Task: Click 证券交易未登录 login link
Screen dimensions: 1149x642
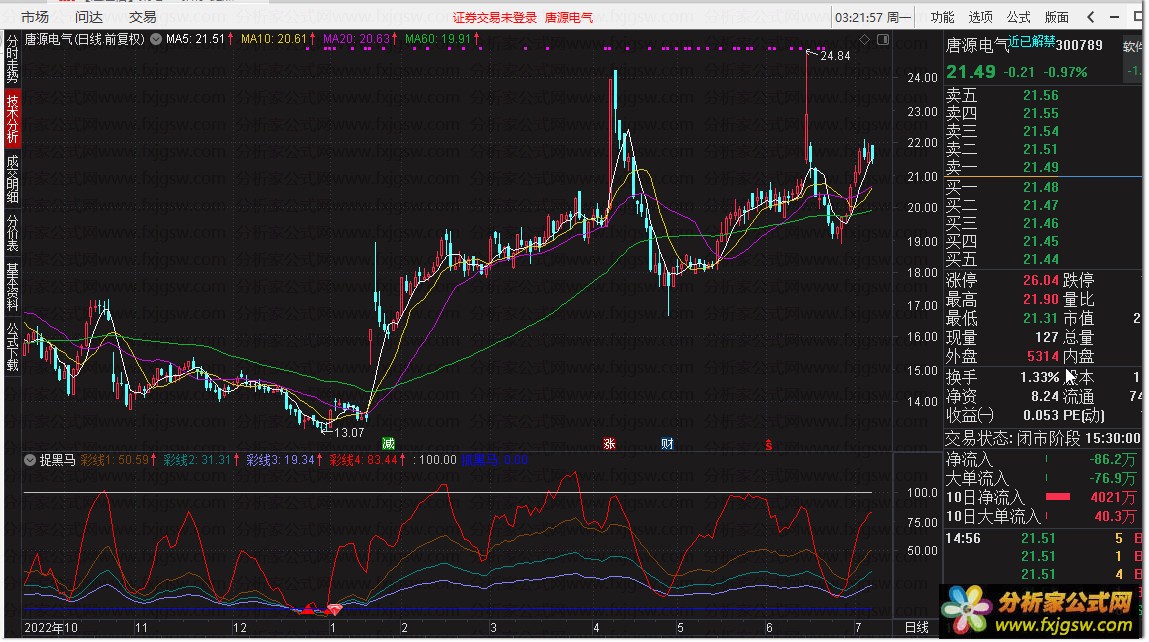Action: tap(495, 18)
